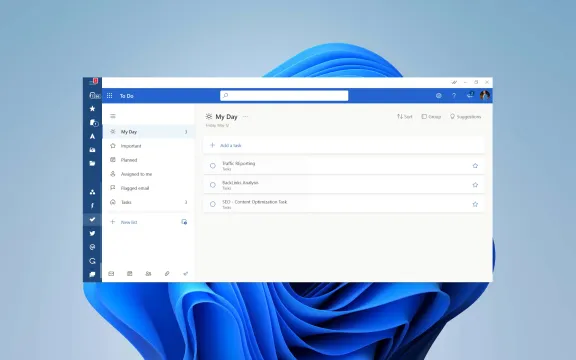Open the people icon at sidebar bottom
The image size is (576, 360).
[148, 274]
